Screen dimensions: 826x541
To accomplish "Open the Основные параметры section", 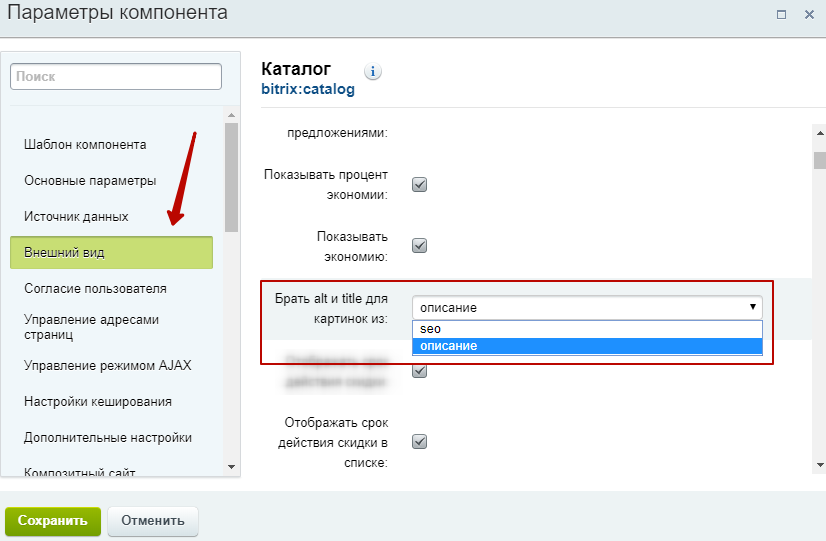I will pos(90,180).
